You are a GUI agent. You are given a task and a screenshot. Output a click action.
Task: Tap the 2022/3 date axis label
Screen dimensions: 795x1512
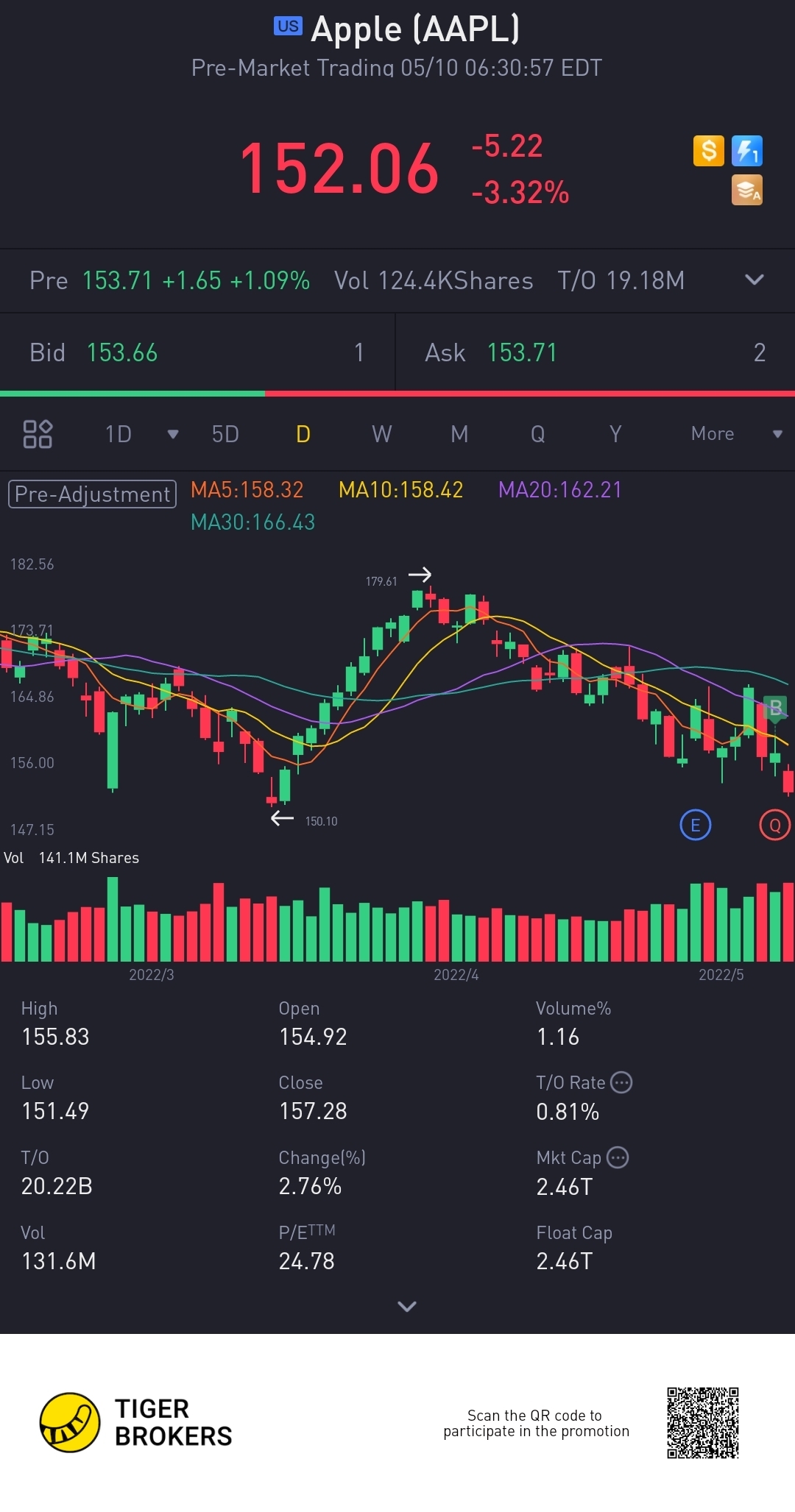click(x=152, y=975)
